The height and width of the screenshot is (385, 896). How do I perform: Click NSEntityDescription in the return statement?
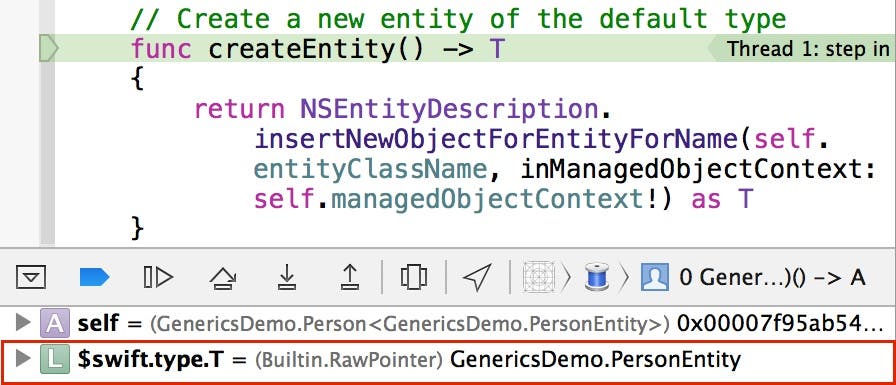pyautogui.click(x=449, y=109)
